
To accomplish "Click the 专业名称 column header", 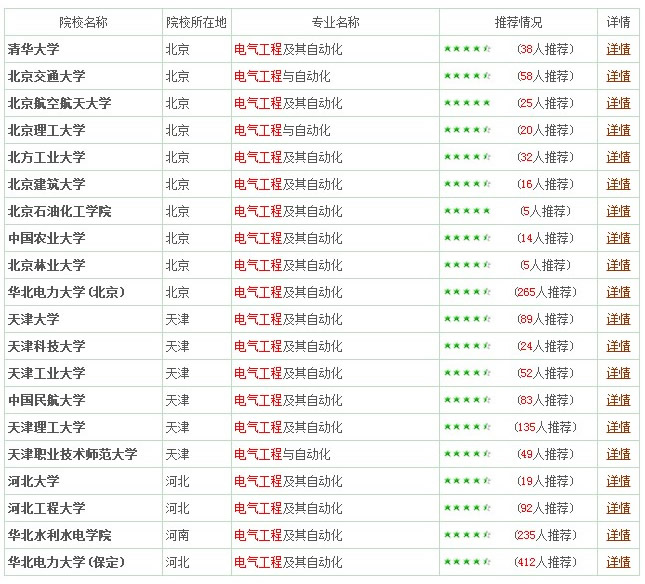I will click(335, 22).
